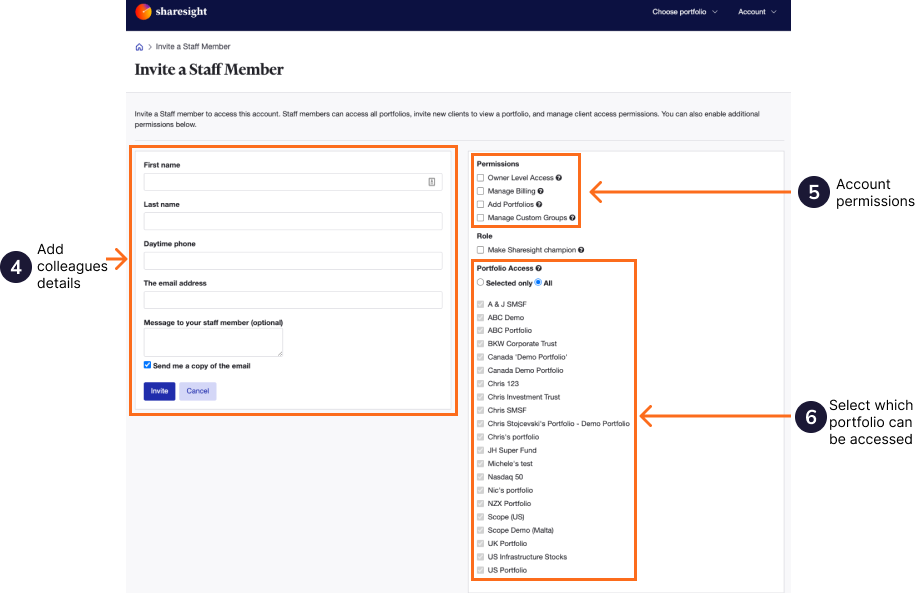This screenshot has width=917, height=593.
Task: Click the icon inside the First name field
Action: [x=431, y=180]
